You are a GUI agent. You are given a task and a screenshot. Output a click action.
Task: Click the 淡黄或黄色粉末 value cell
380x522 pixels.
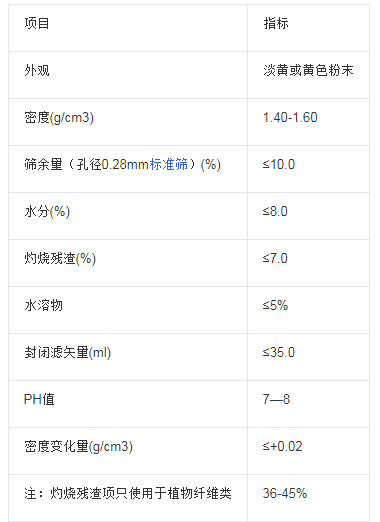tap(308, 71)
